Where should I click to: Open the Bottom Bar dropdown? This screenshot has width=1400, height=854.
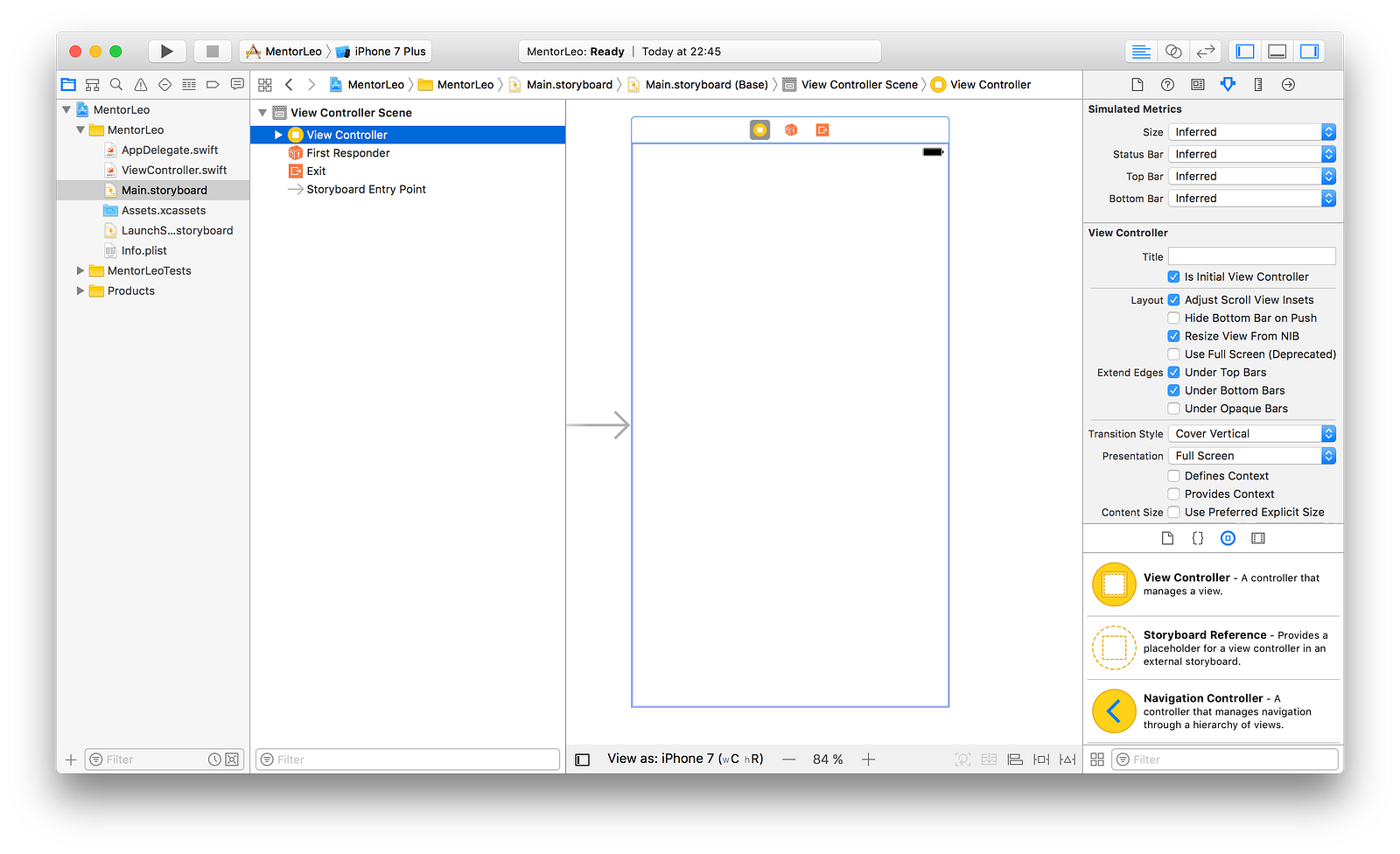[x=1252, y=199]
